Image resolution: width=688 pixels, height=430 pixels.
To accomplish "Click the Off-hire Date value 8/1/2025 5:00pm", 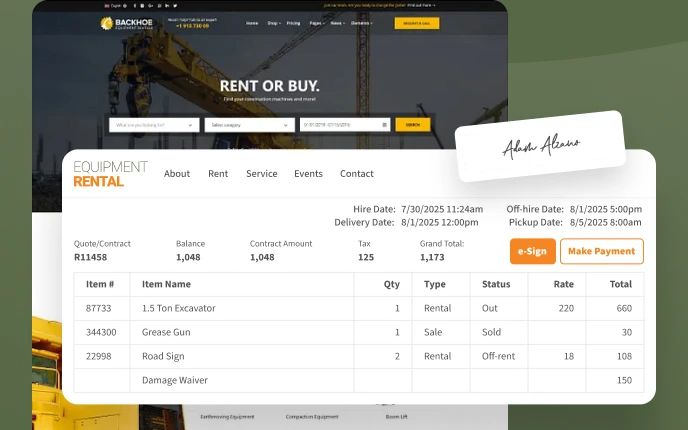I will 606,209.
